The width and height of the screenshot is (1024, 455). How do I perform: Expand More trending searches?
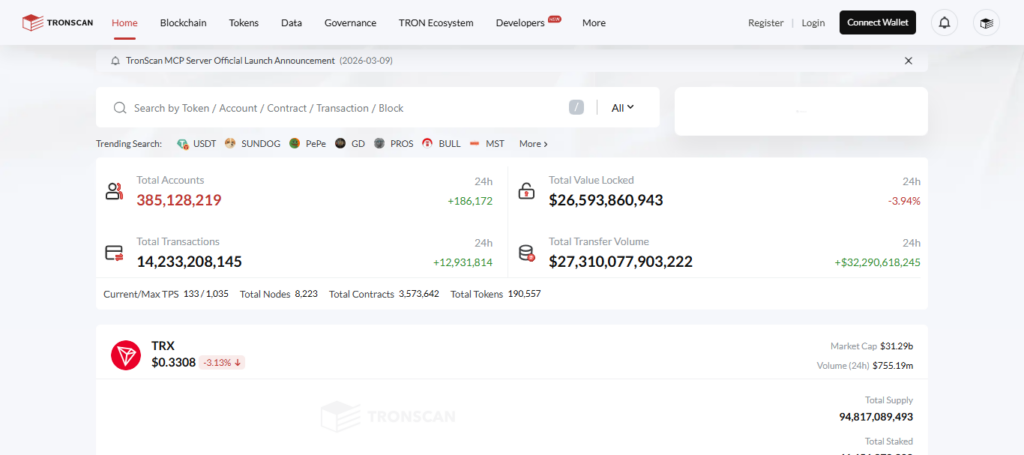534,144
